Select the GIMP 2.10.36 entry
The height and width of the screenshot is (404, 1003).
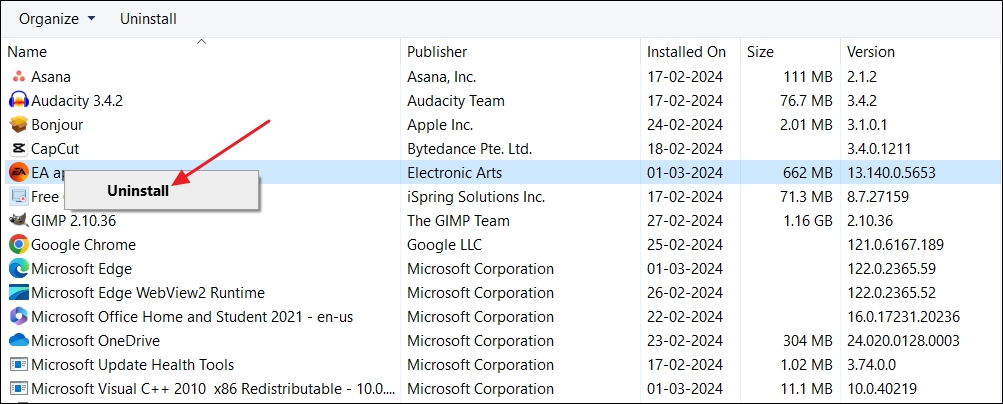(x=74, y=221)
